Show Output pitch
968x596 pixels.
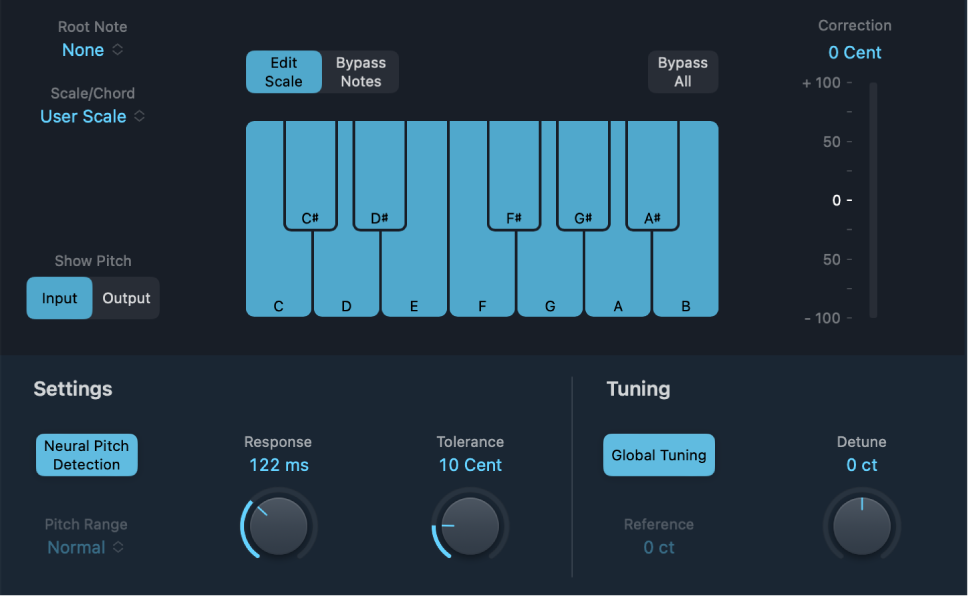(x=126, y=298)
